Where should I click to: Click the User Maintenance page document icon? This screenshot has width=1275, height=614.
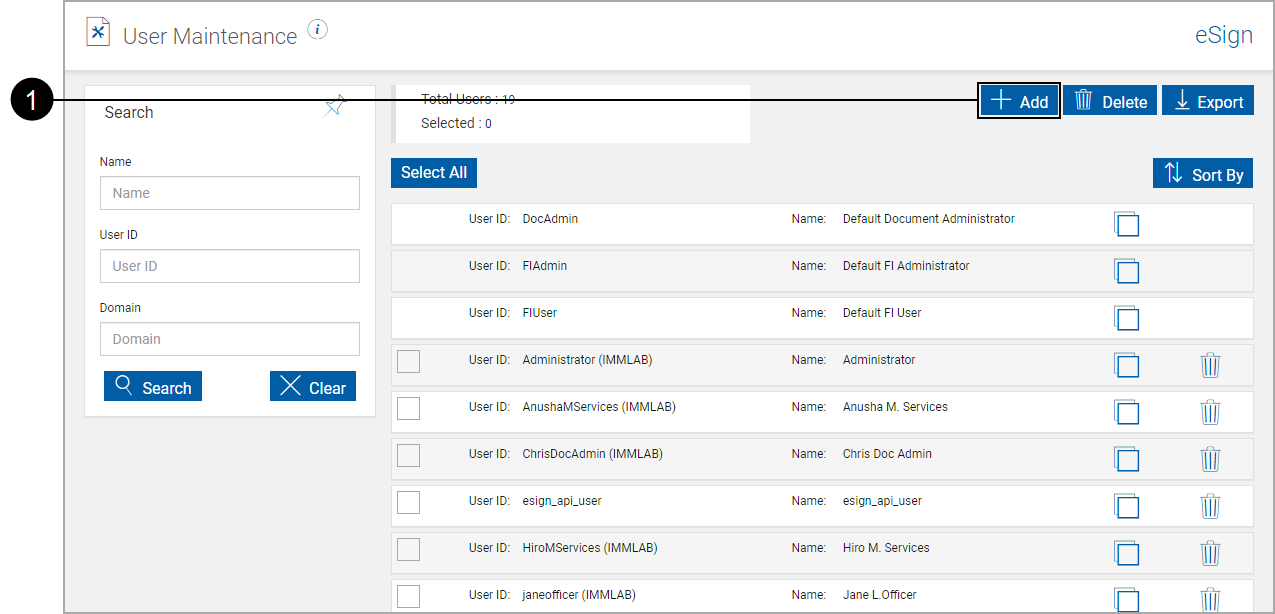point(98,33)
